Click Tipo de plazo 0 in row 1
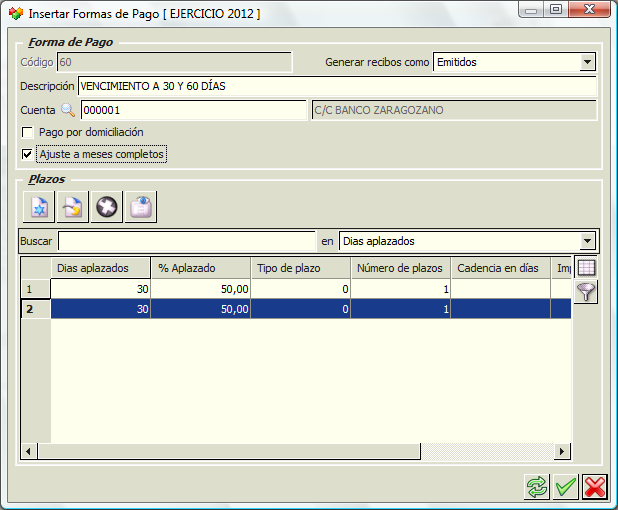618x510 pixels. pyautogui.click(x=301, y=289)
